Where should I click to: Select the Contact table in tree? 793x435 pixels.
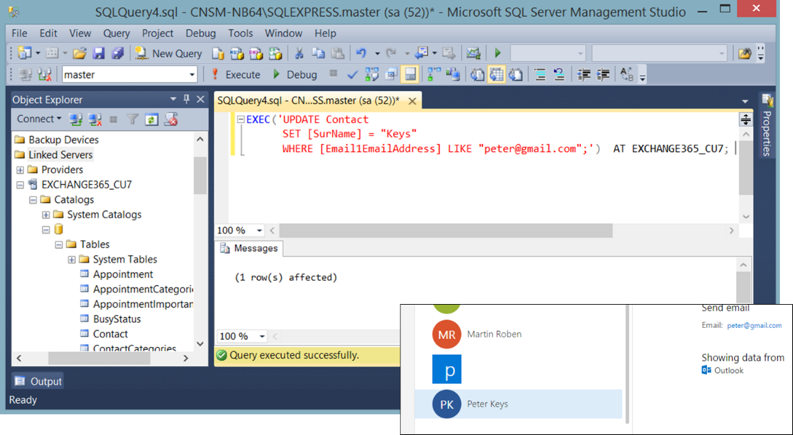pyautogui.click(x=110, y=334)
